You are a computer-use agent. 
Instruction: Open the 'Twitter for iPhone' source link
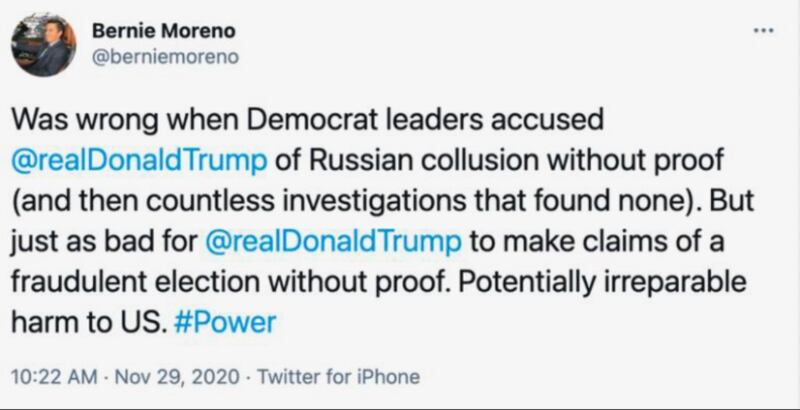coord(339,378)
